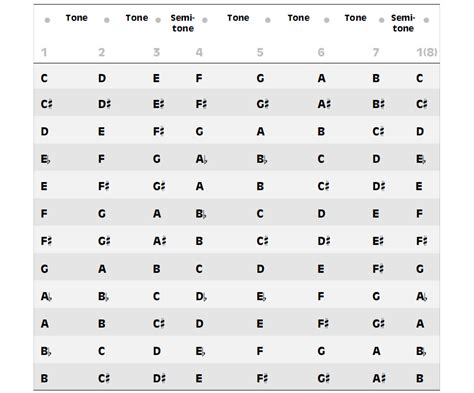Viewport: 474px width, 393px height.
Task: Click E♯ in the F♯ major row
Action: coord(378,241)
